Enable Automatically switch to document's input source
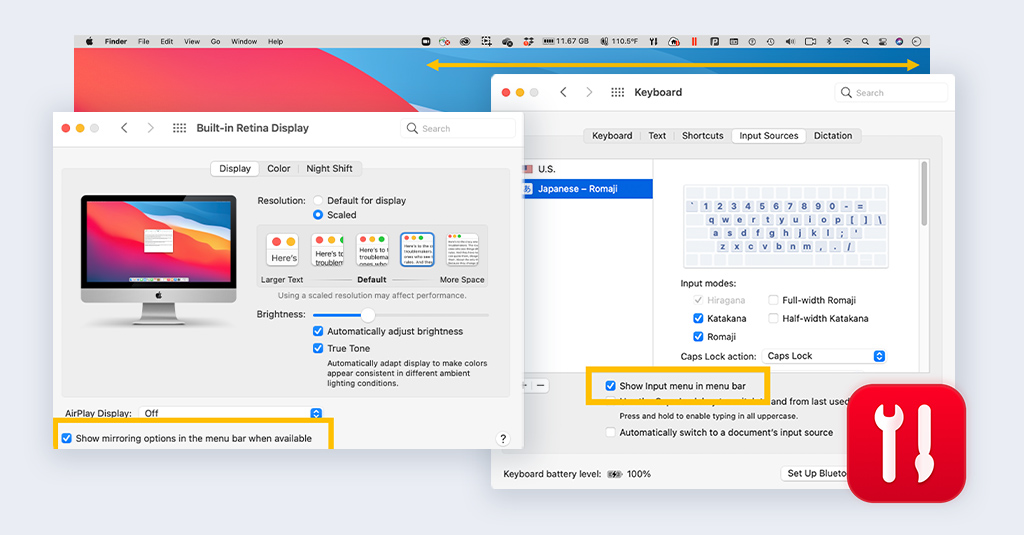Screen dimensions: 1024x535 tap(611, 432)
